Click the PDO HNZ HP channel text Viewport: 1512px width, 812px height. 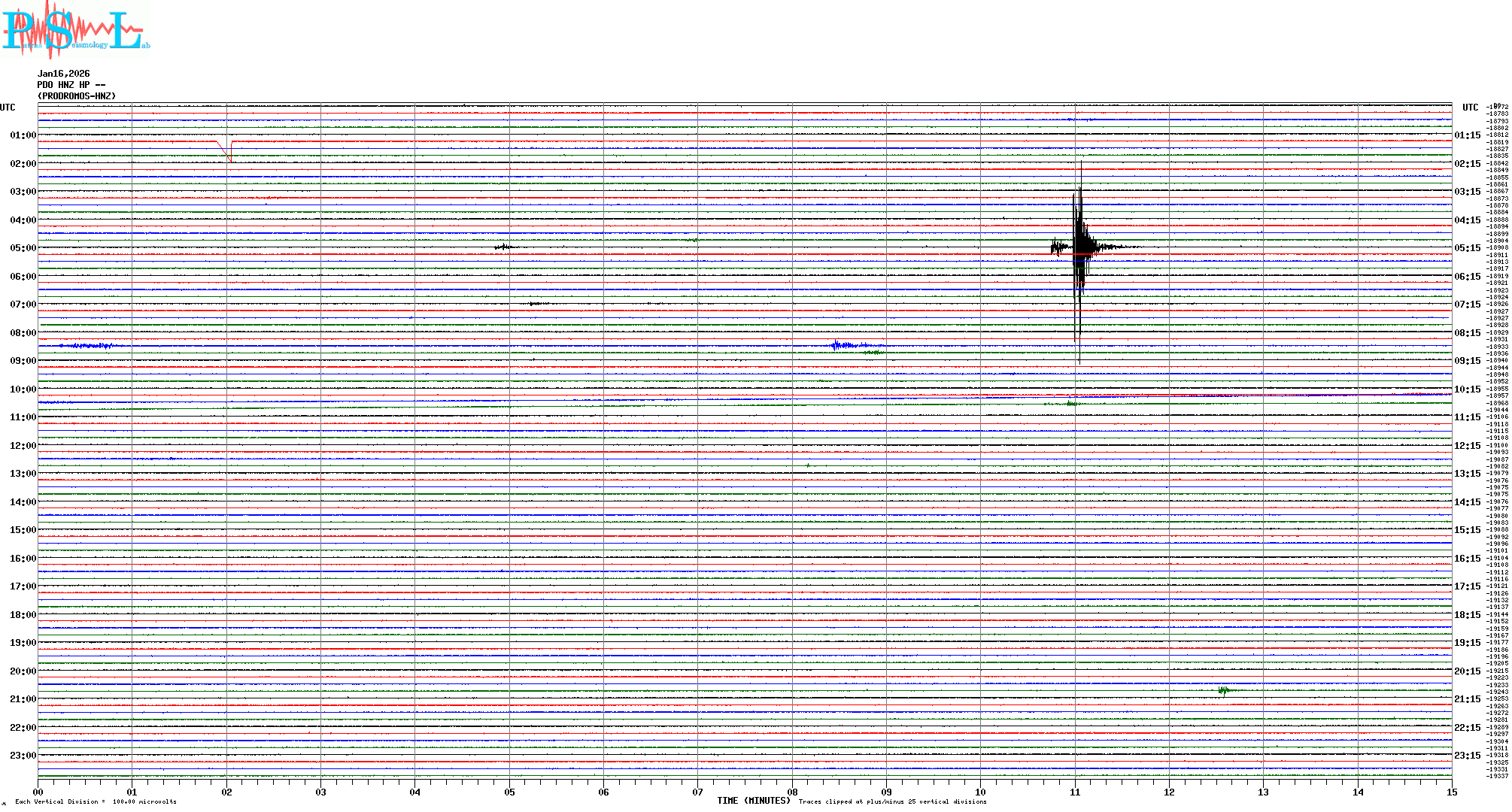[71, 85]
